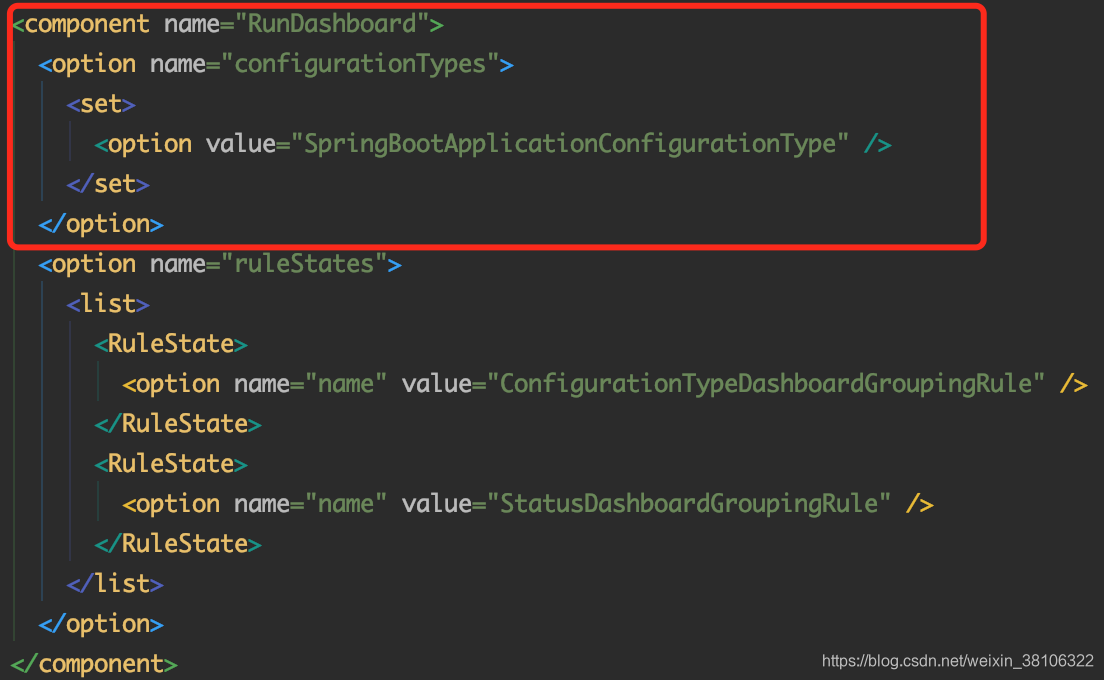1104x680 pixels.
Task: Click "ConfigurationTypeDashboardGroupingRule" value text
Action: (x=765, y=384)
